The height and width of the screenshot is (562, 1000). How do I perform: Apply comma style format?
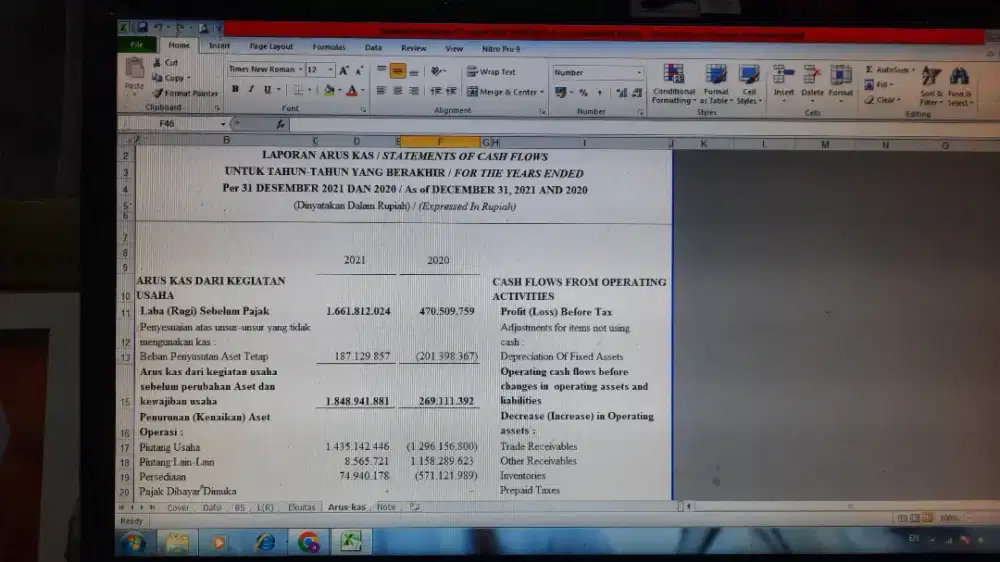click(599, 92)
